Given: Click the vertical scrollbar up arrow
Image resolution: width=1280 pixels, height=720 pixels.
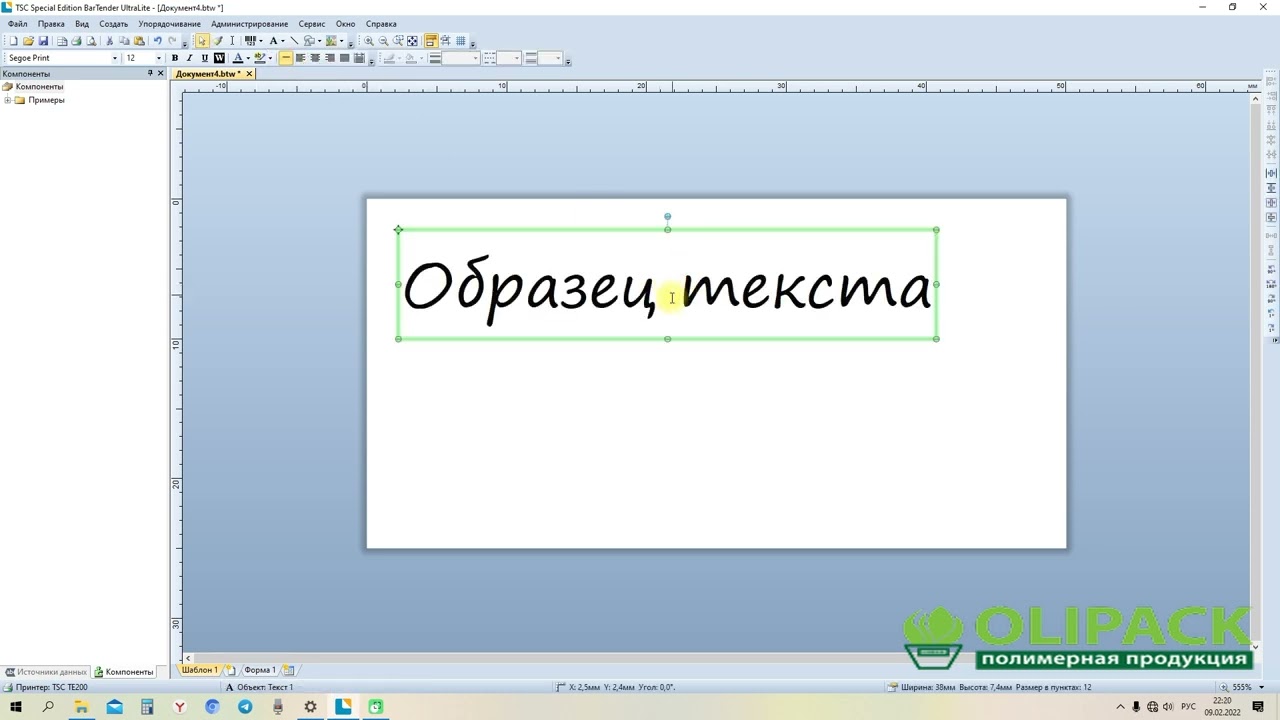Looking at the screenshot, I should 1255,98.
